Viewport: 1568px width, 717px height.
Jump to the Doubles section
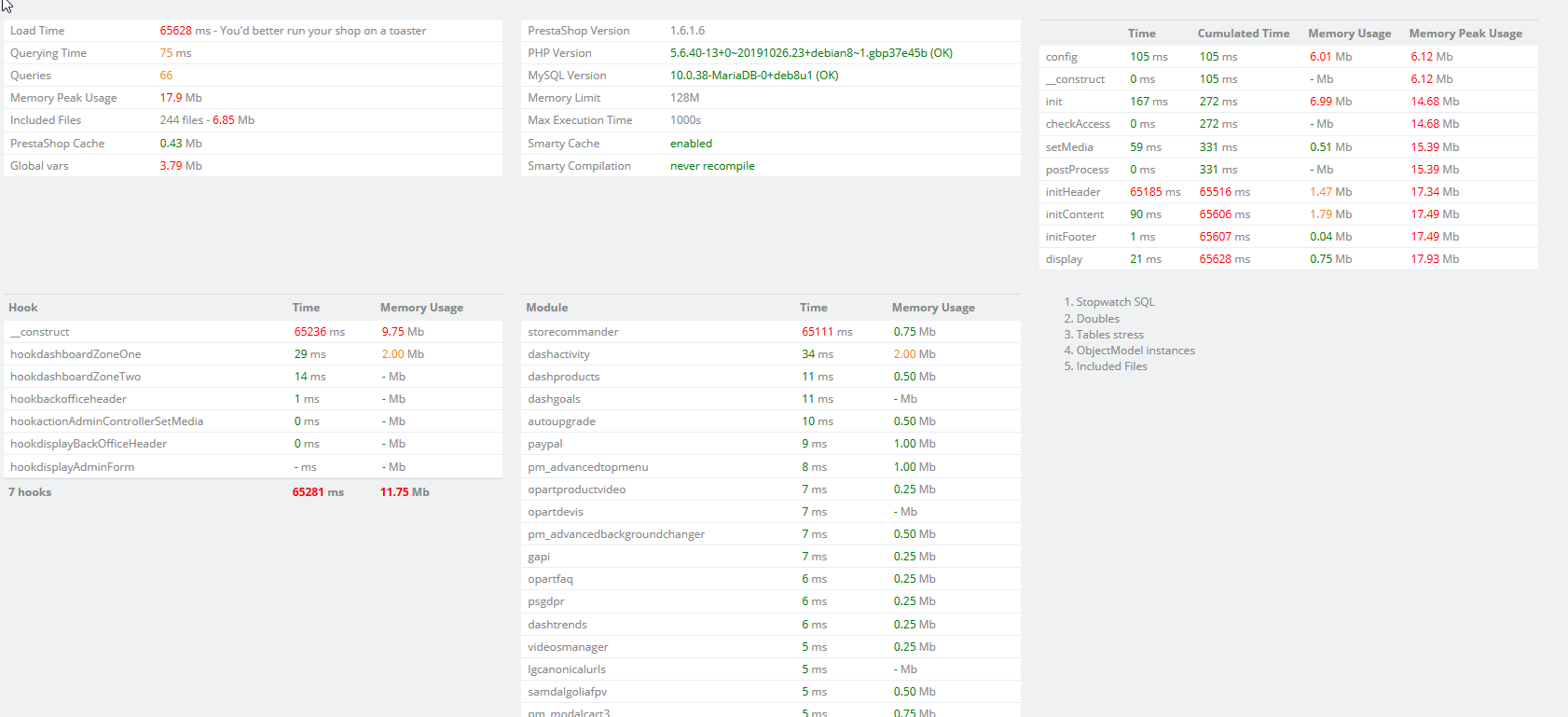tap(1098, 319)
